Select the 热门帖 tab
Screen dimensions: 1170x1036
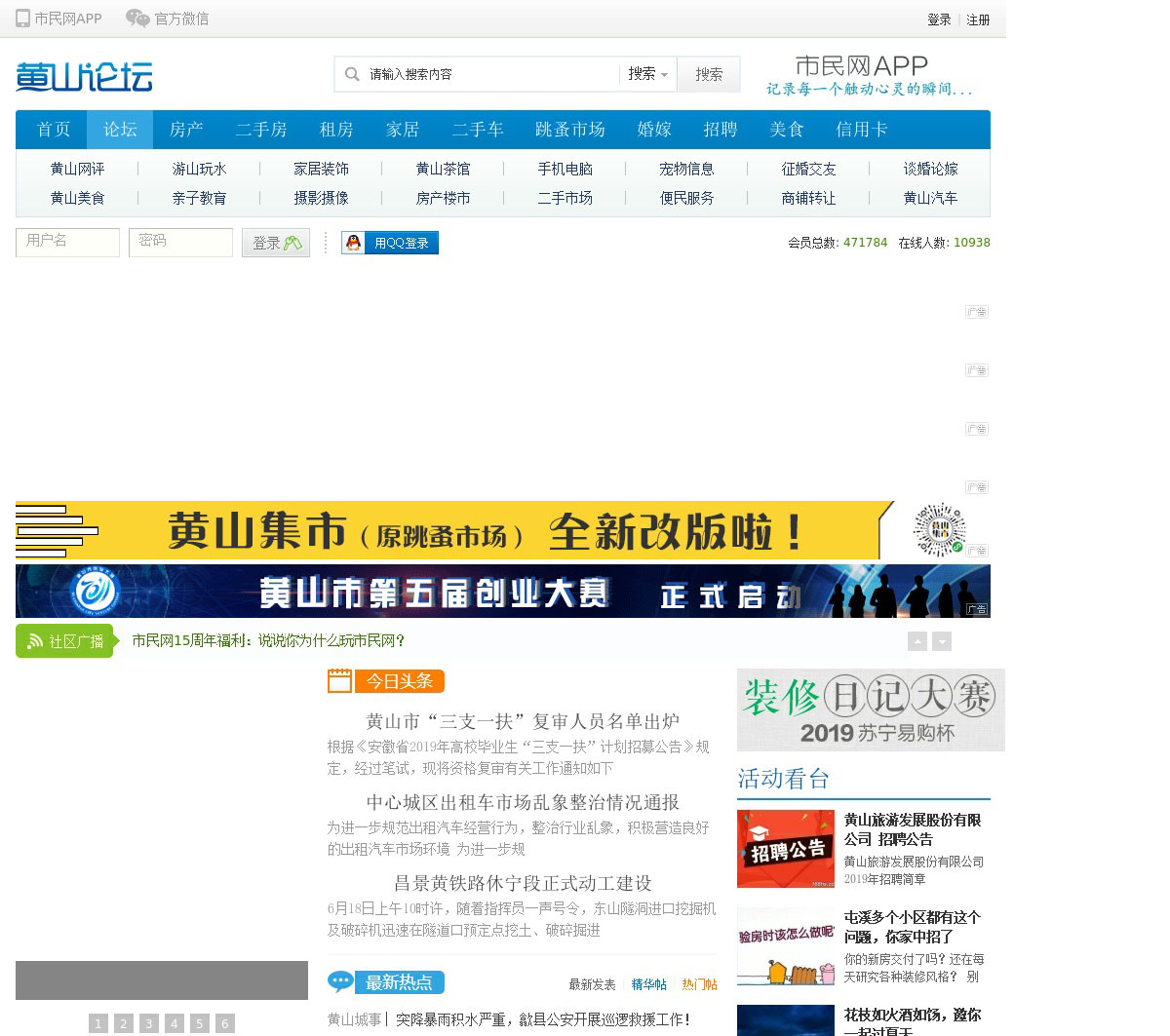(699, 984)
